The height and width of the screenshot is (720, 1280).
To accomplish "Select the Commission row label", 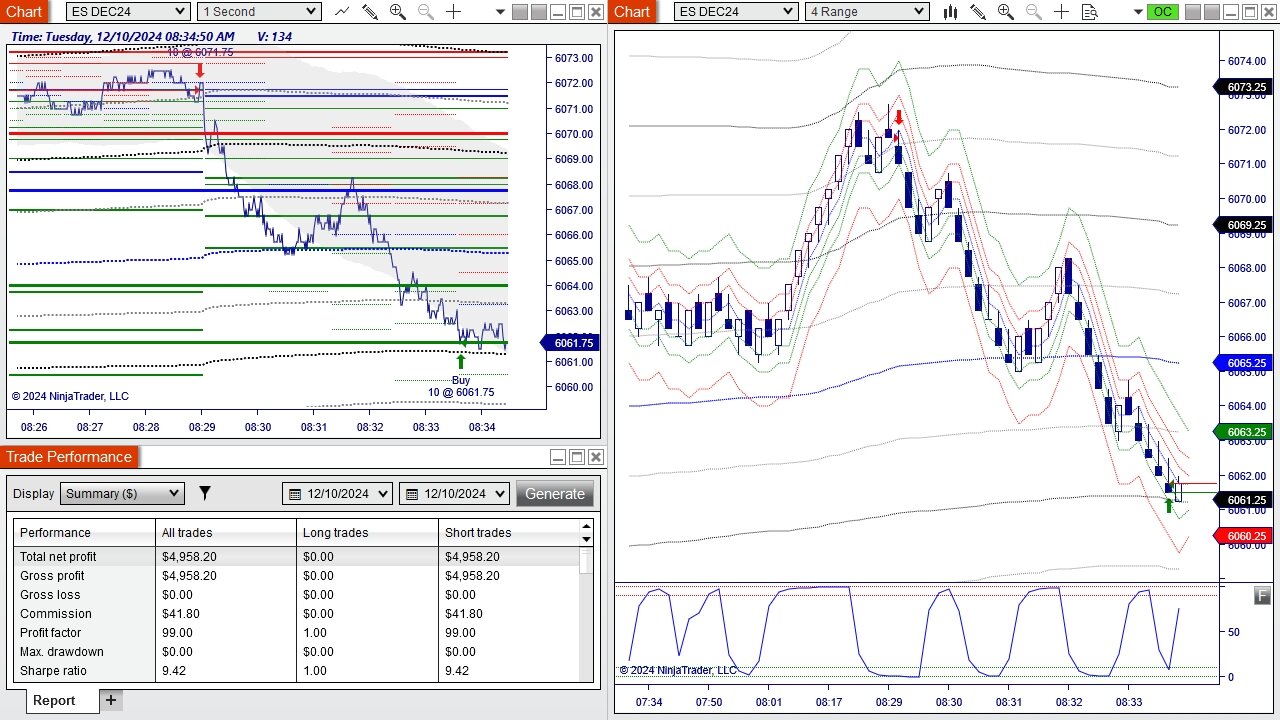I will (55, 614).
